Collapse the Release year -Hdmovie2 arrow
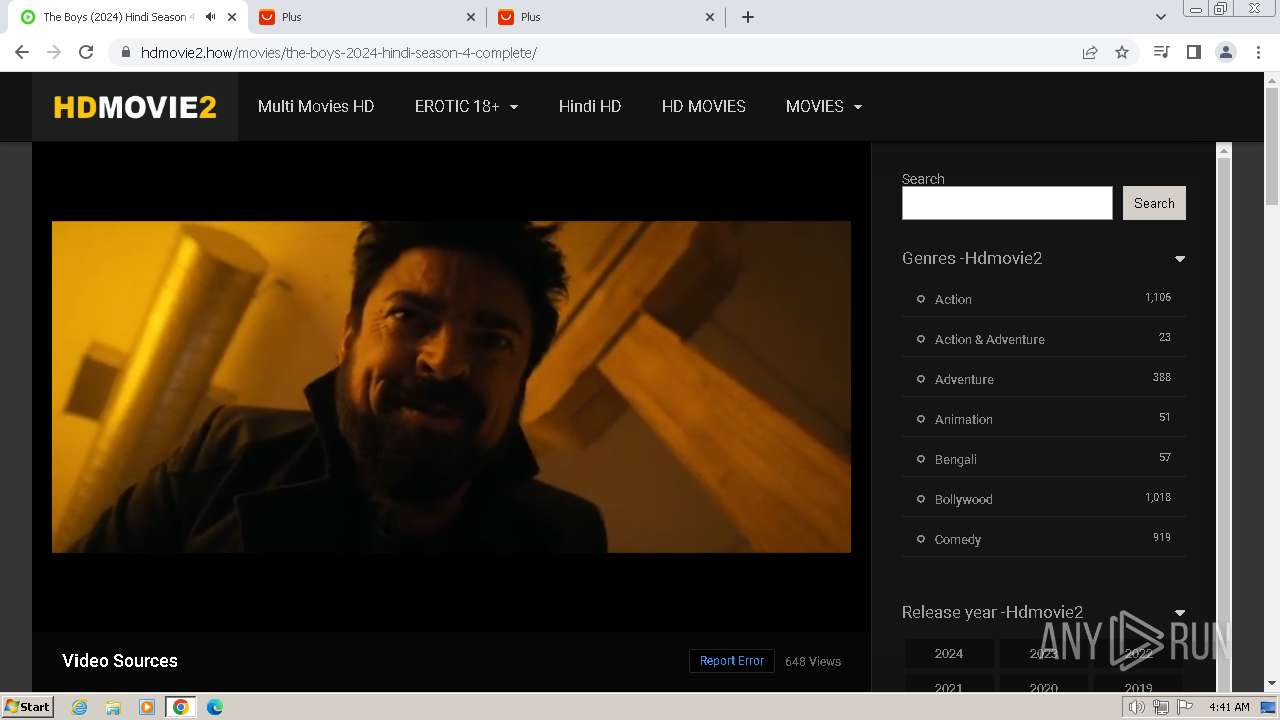The width and height of the screenshot is (1280, 720). pyautogui.click(x=1180, y=613)
